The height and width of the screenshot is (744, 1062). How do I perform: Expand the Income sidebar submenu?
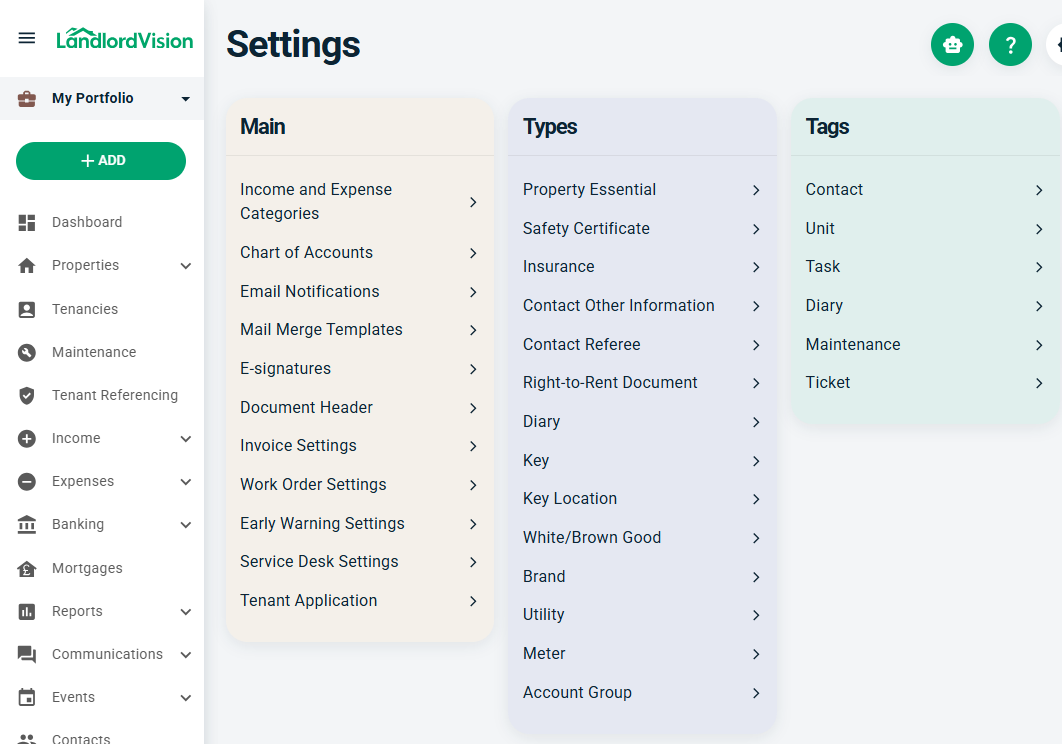[x=185, y=439]
